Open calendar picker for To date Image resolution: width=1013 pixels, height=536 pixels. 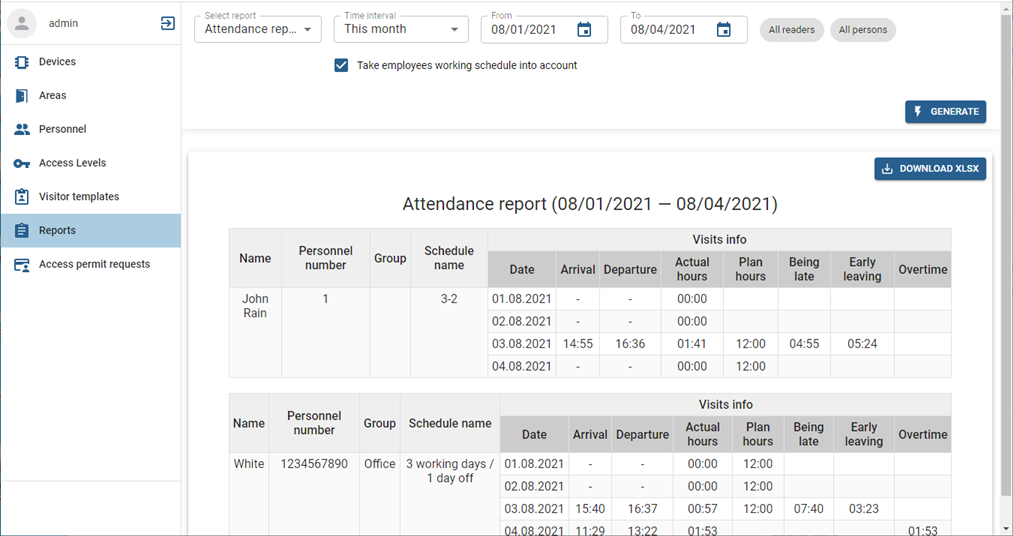[x=723, y=30]
